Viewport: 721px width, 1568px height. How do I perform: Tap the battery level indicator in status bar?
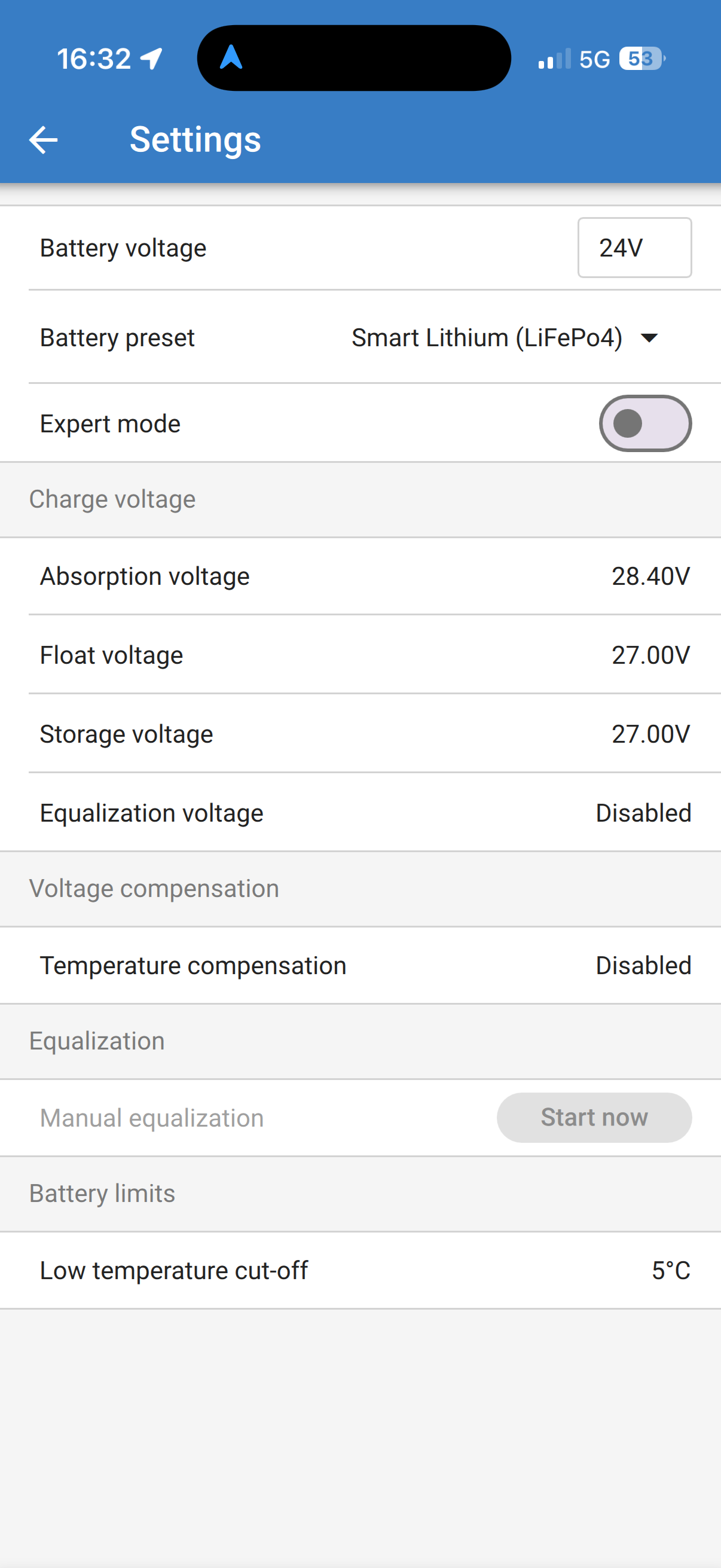642,59
